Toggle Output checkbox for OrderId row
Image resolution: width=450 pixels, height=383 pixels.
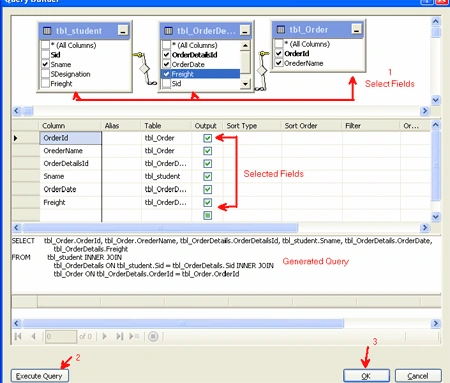[x=207, y=138]
